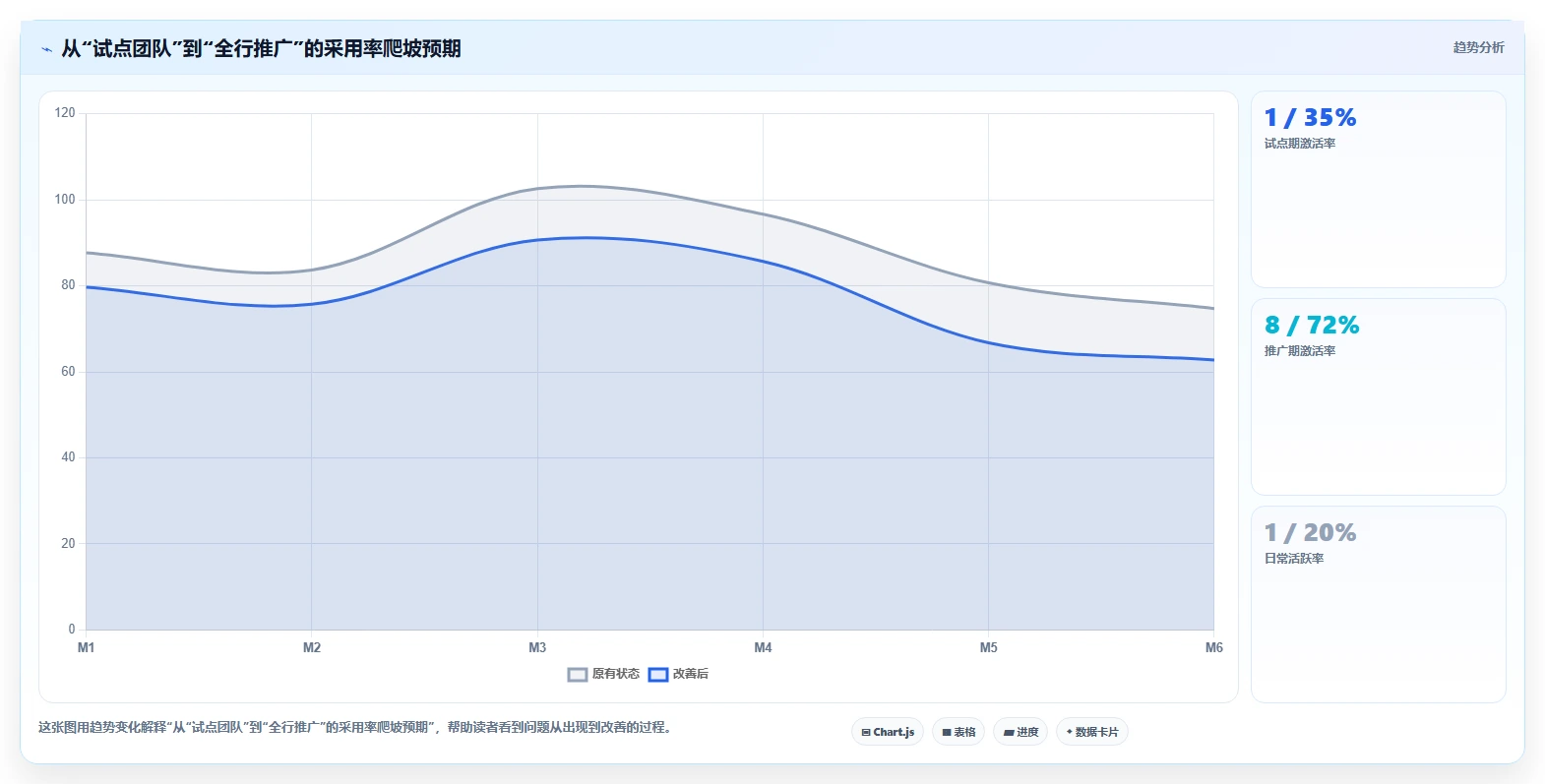
Task: Select the 表格 tag pill
Action: point(958,732)
